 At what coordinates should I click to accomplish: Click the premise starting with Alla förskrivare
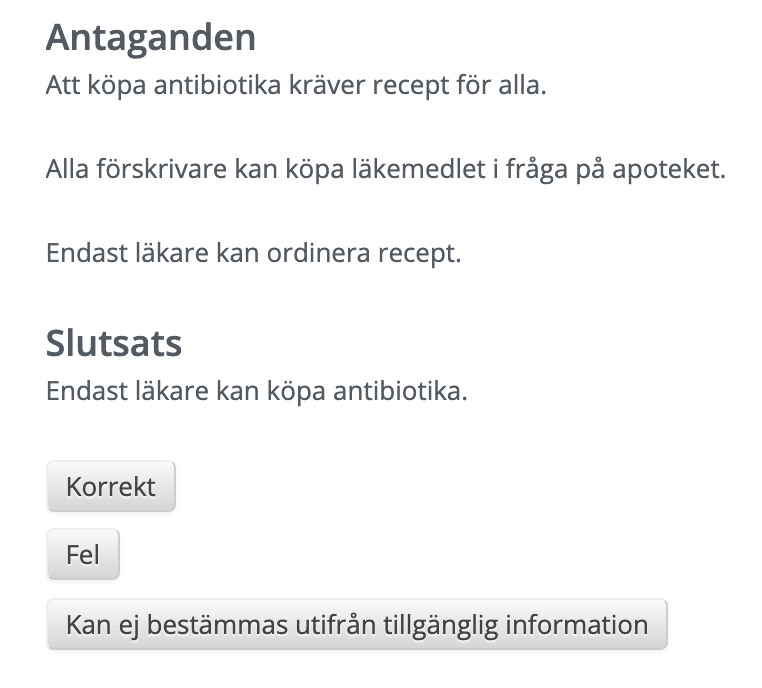pyautogui.click(x=386, y=170)
